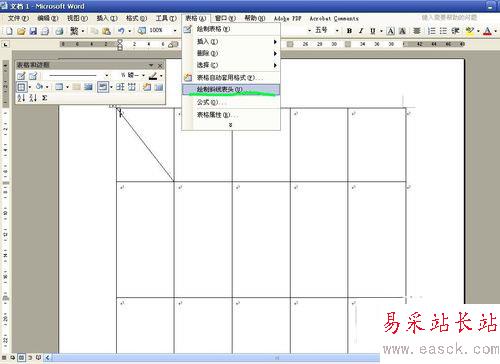Click the decrease indent button

[x=455, y=31]
